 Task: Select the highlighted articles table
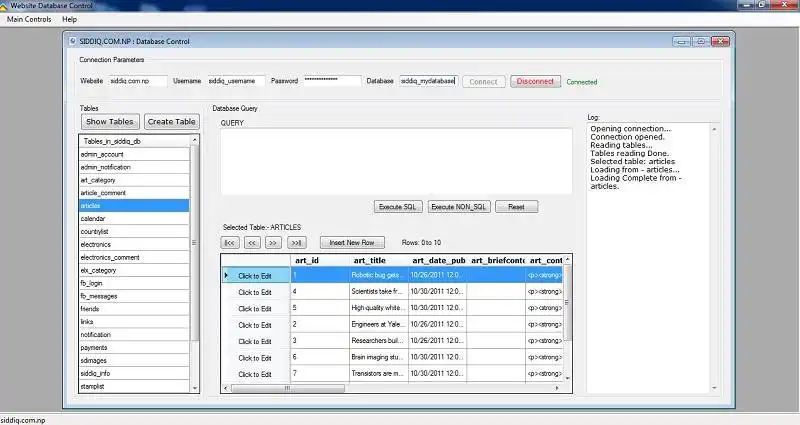tap(134, 206)
